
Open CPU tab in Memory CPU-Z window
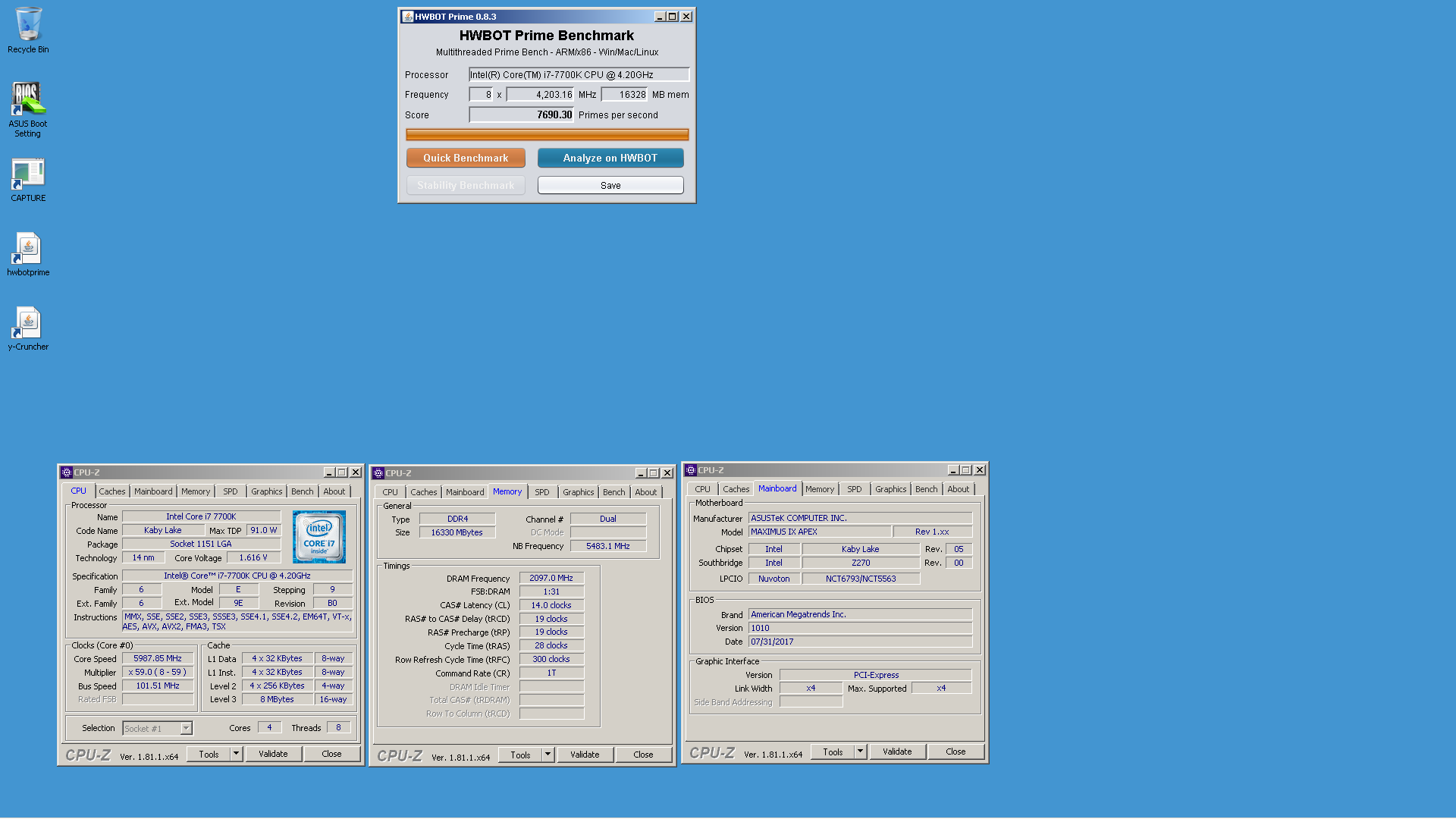391,492
